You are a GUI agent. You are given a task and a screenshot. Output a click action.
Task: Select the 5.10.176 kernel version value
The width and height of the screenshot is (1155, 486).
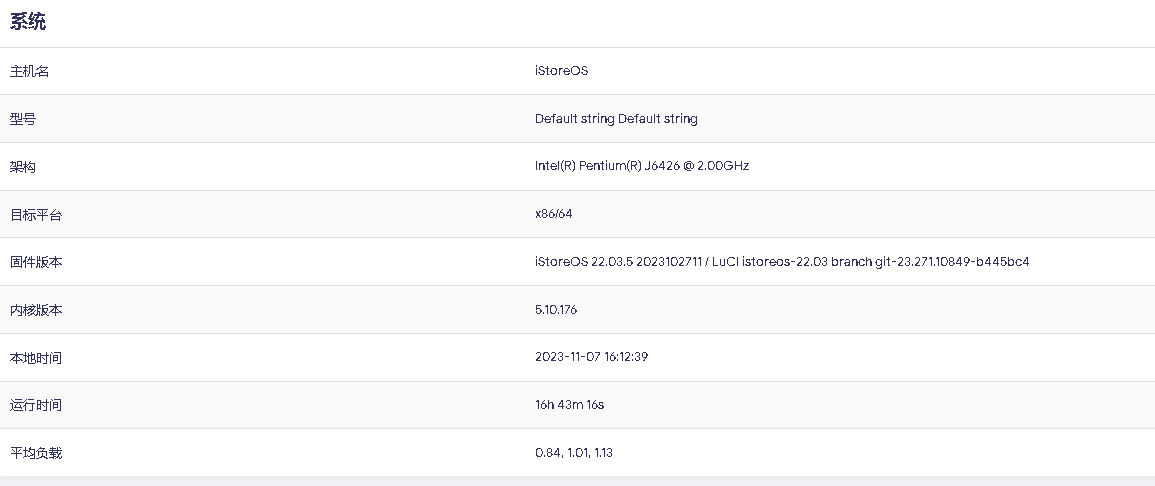coord(556,310)
